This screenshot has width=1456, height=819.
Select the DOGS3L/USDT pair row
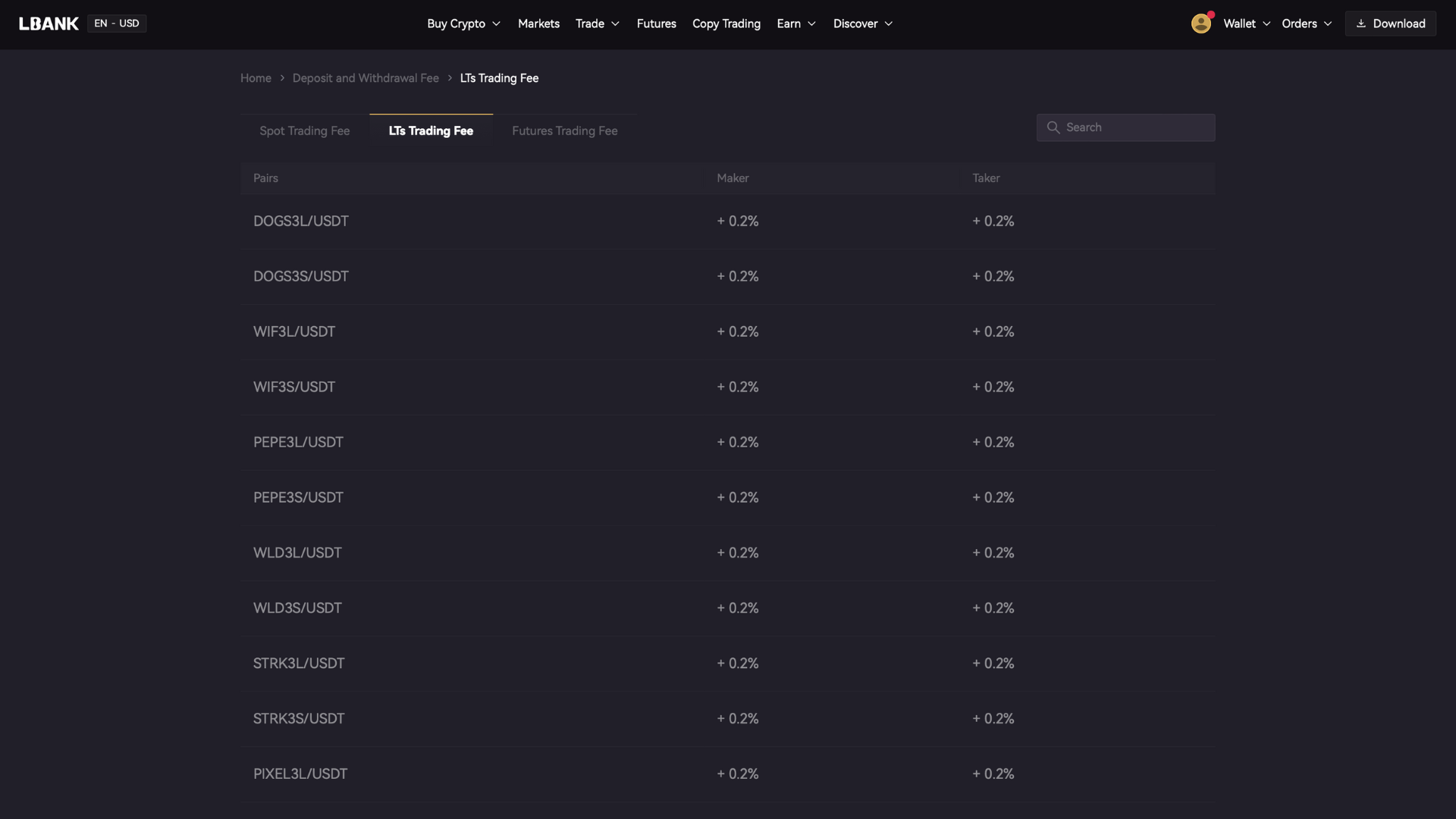click(x=727, y=221)
